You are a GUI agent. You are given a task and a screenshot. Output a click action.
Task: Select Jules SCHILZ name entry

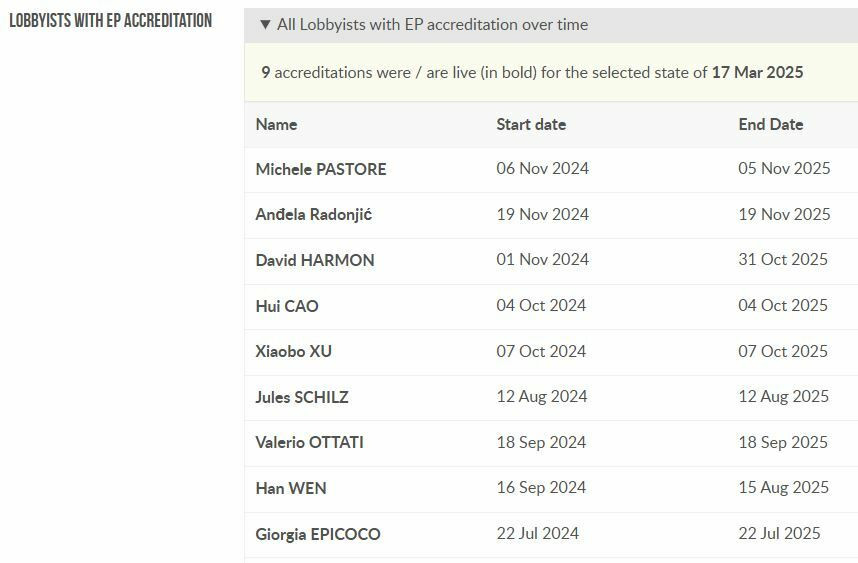[302, 397]
